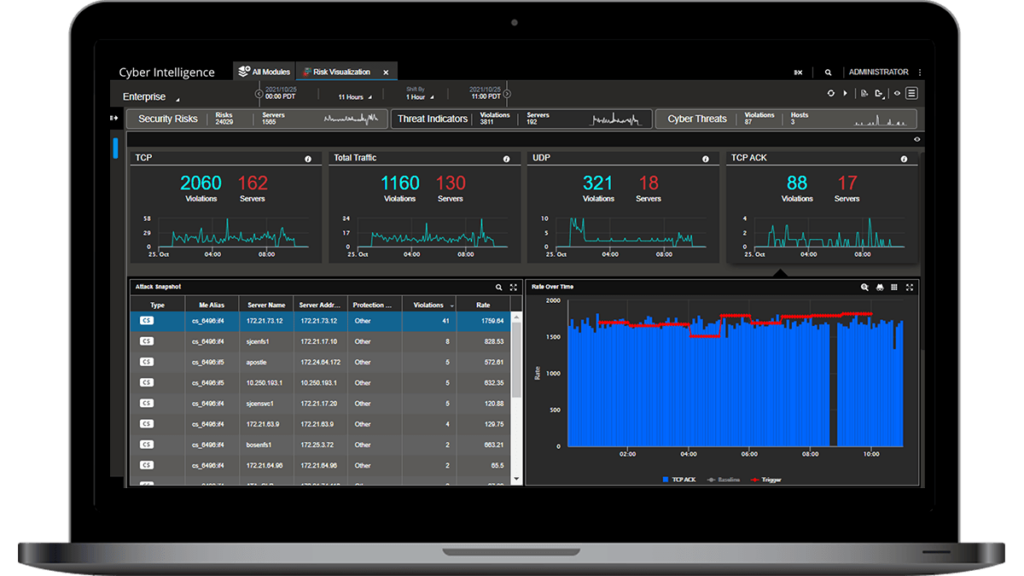
Task: Open the All Modules tab
Action: click(264, 72)
